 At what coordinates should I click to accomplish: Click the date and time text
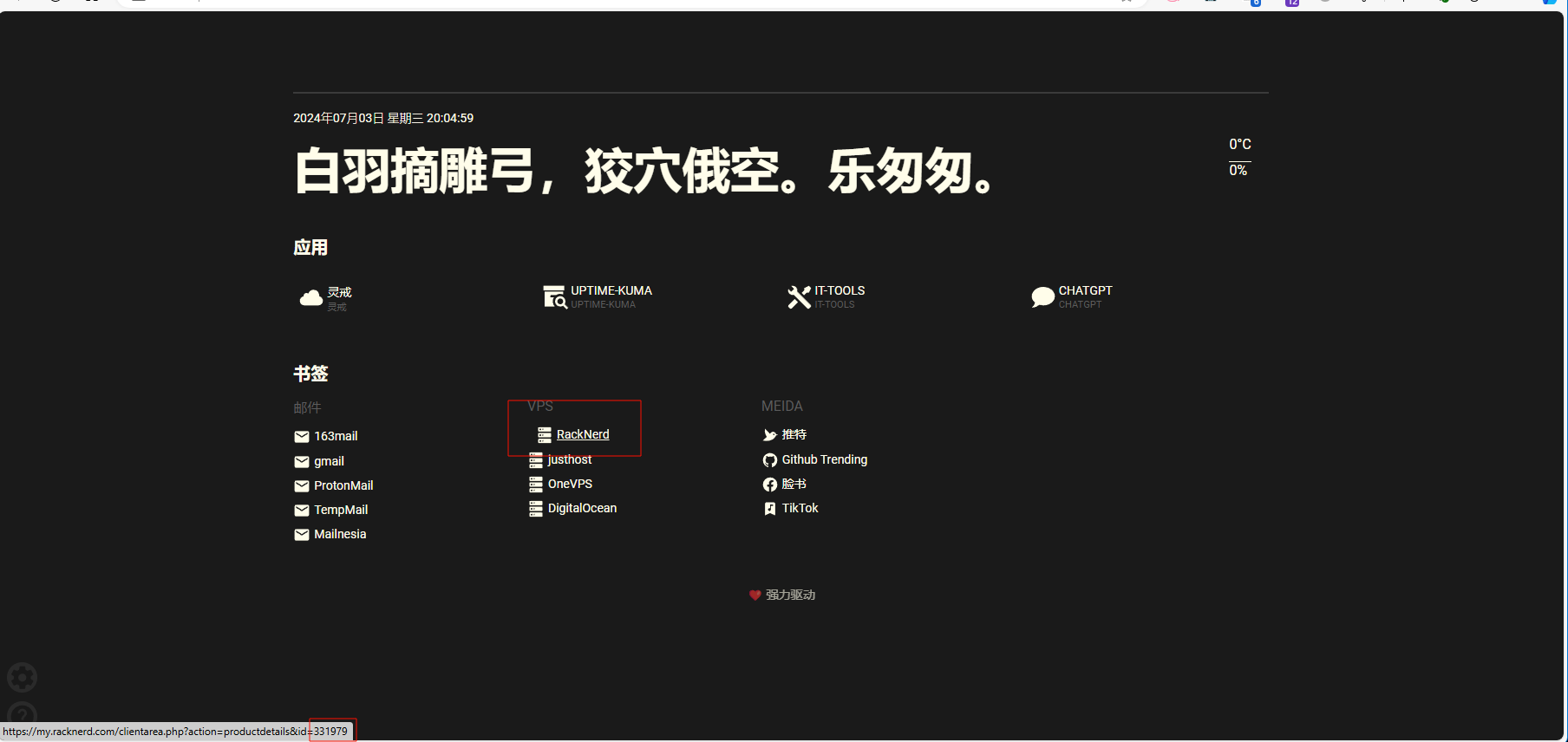click(x=383, y=118)
